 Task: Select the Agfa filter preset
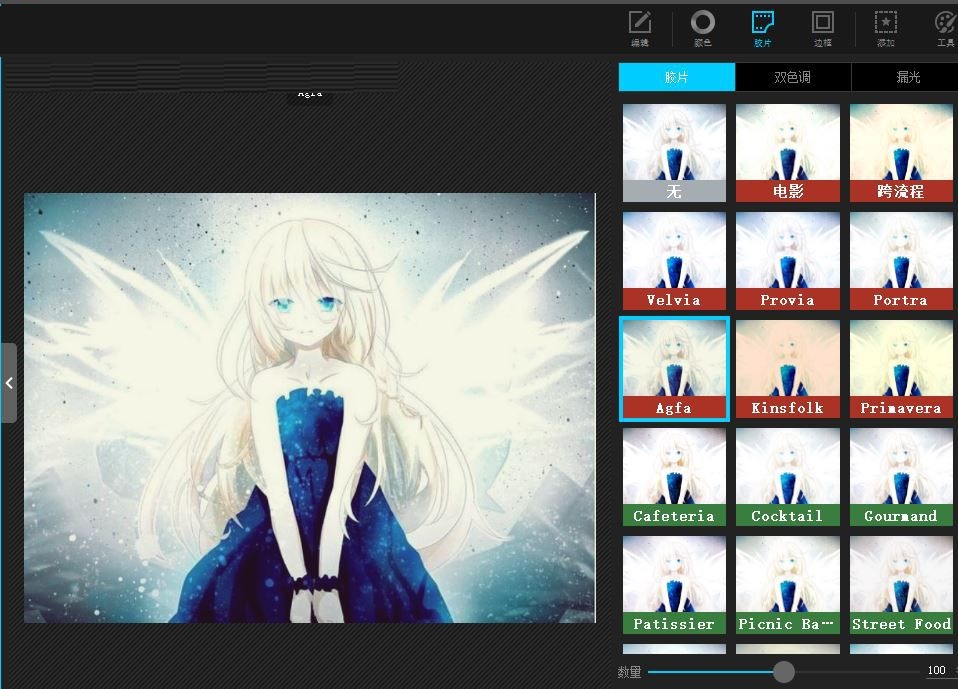tap(674, 369)
